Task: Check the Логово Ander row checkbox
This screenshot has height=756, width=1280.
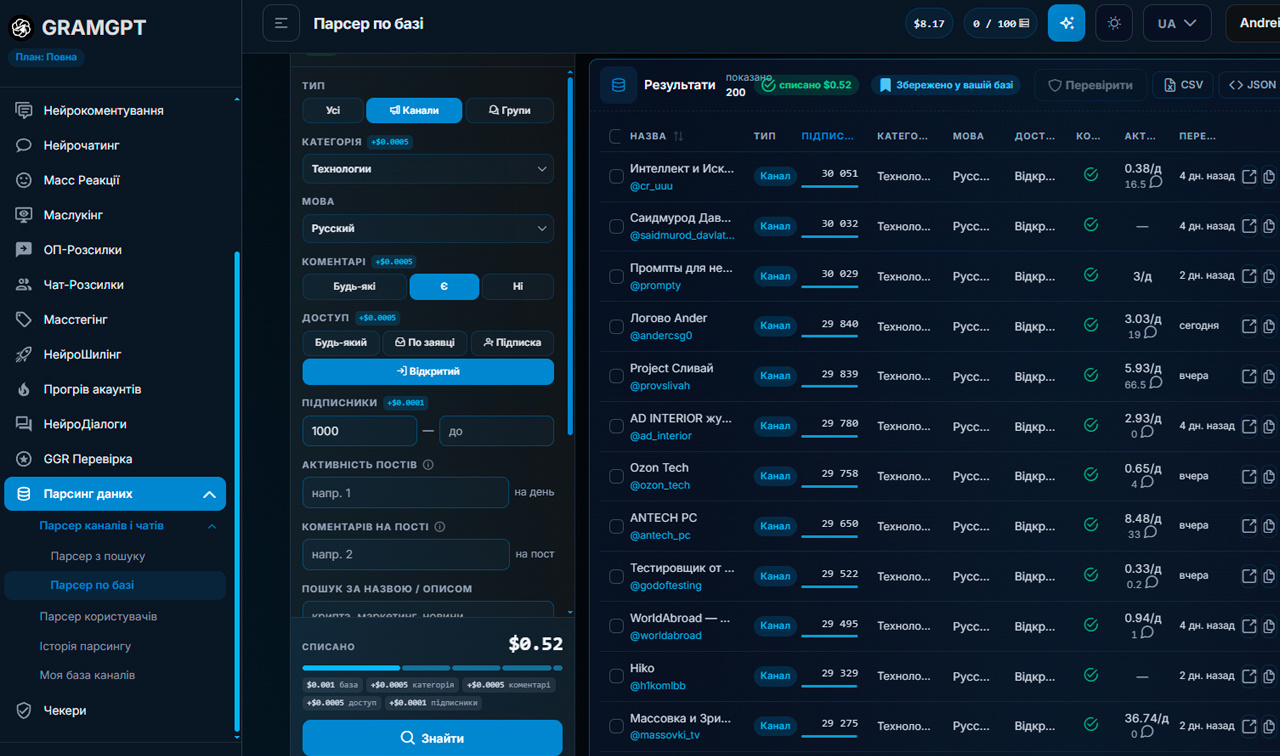Action: tap(616, 326)
